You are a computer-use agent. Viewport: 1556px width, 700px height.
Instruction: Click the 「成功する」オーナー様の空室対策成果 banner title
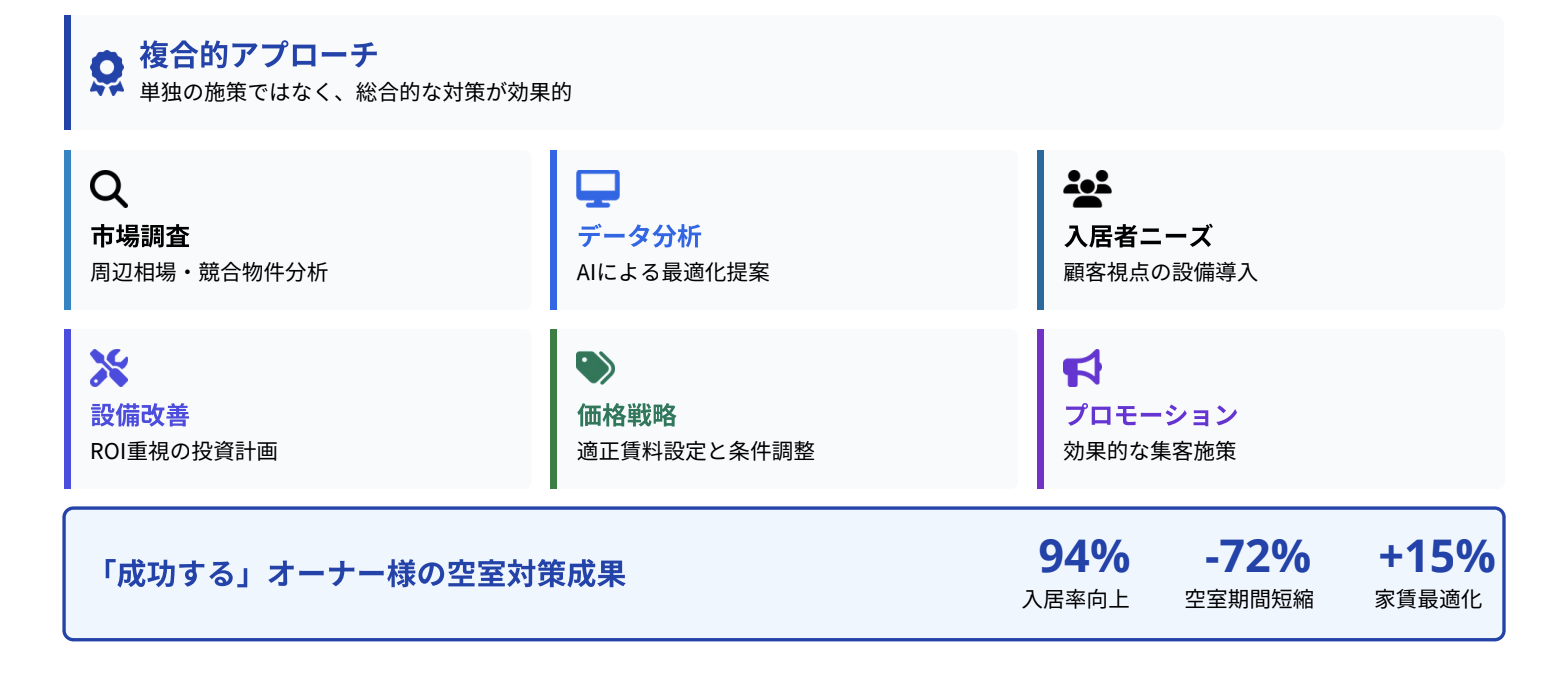pyautogui.click(x=358, y=574)
